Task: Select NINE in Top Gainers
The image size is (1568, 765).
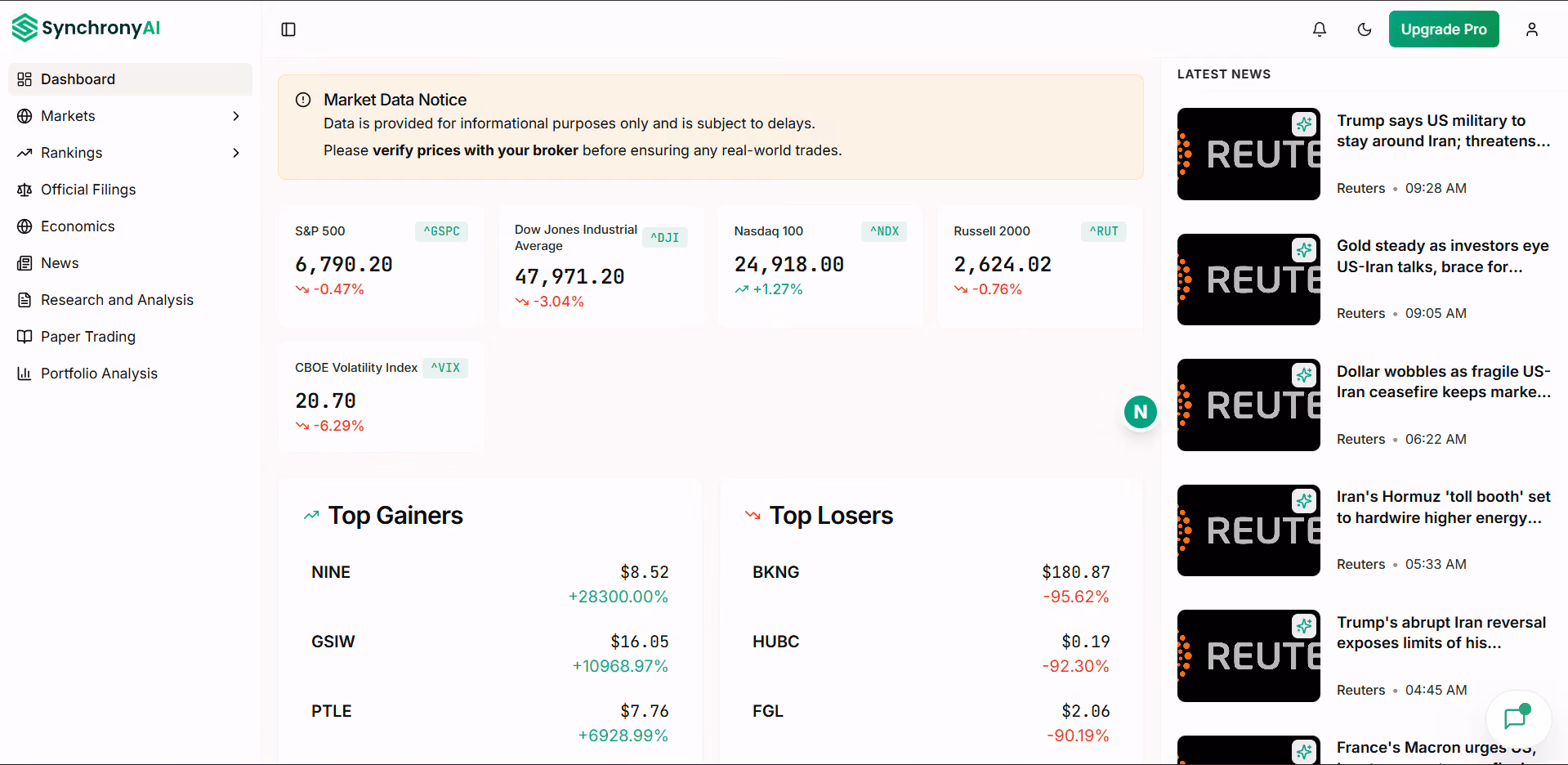Action: pyautogui.click(x=490, y=584)
